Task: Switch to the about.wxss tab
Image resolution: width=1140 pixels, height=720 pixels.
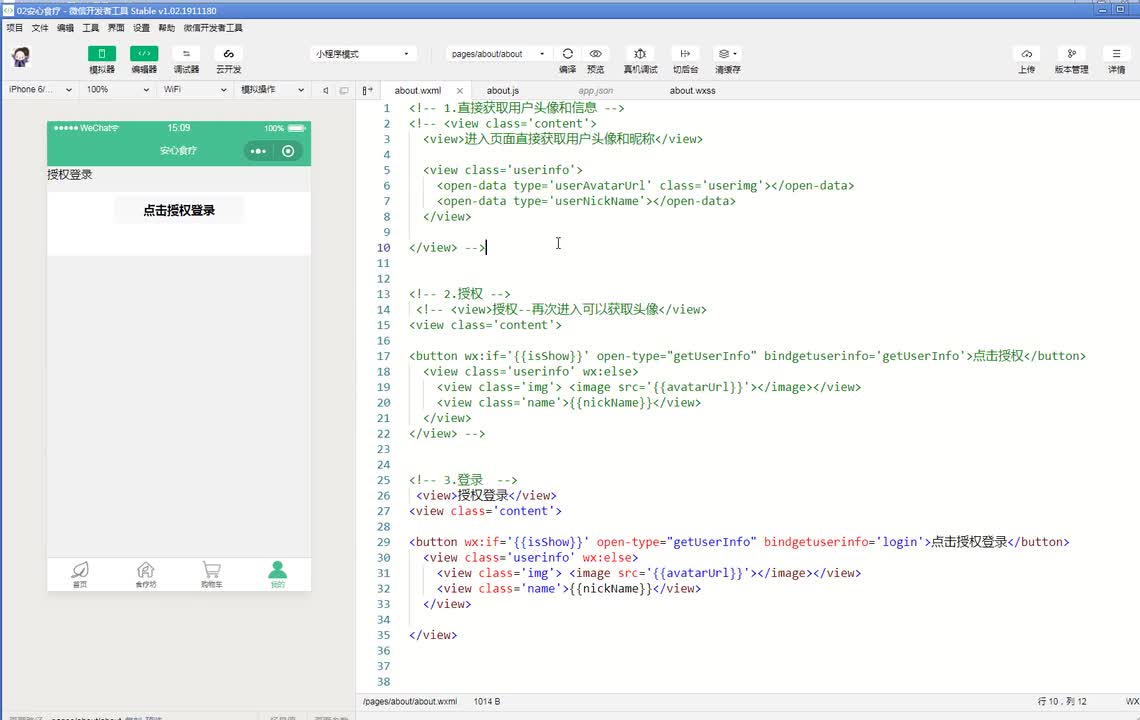Action: pyautogui.click(x=692, y=91)
